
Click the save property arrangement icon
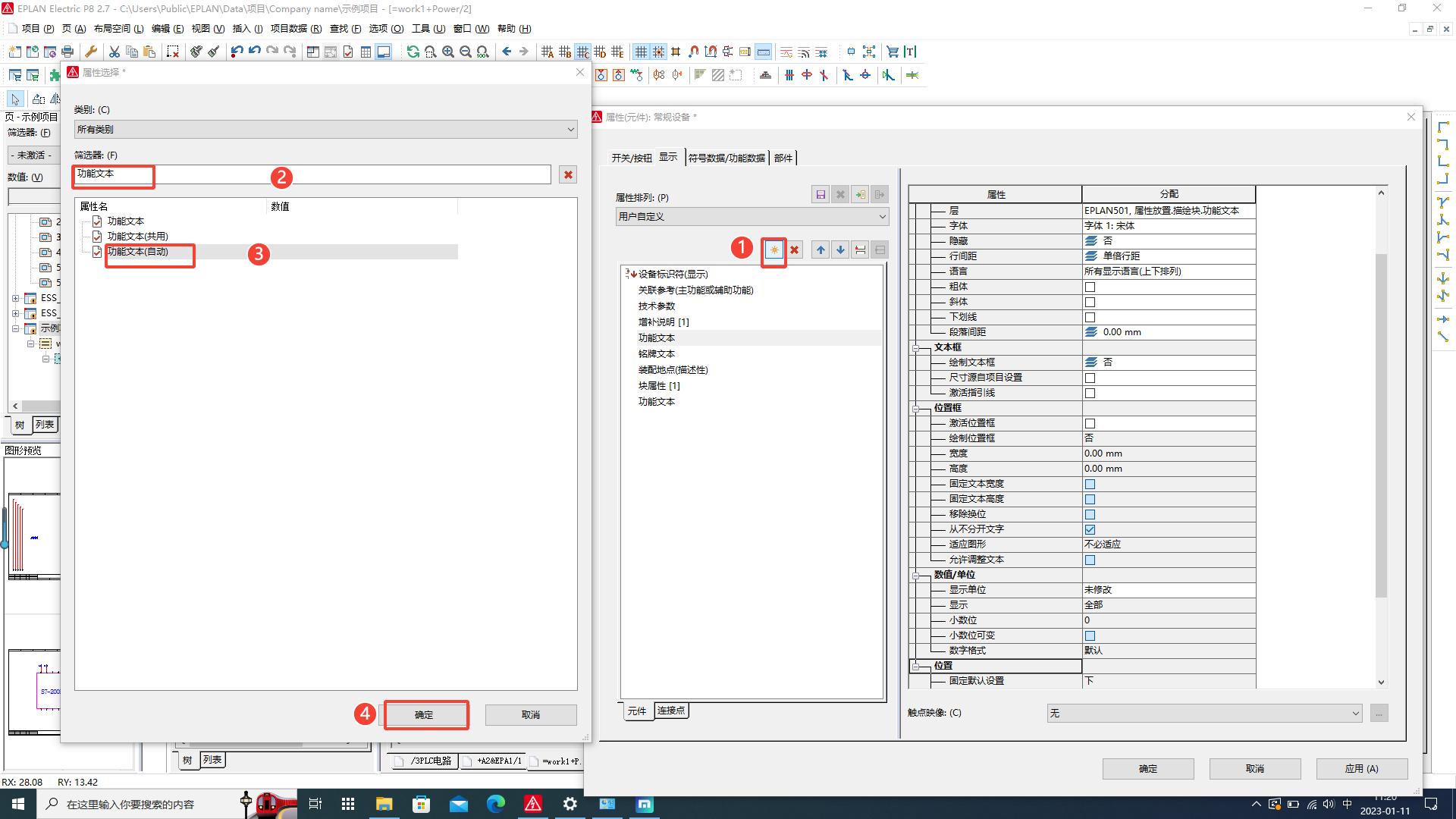pyautogui.click(x=821, y=195)
